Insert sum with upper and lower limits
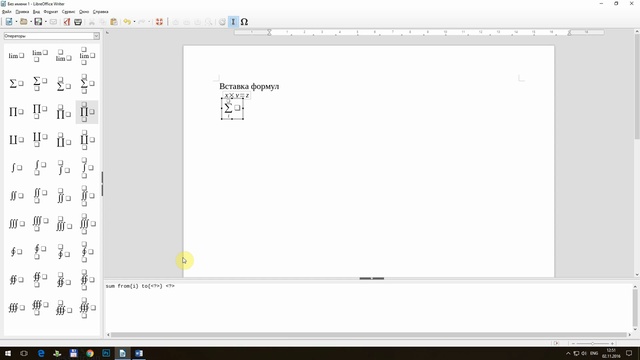640x360 pixels. [87, 84]
